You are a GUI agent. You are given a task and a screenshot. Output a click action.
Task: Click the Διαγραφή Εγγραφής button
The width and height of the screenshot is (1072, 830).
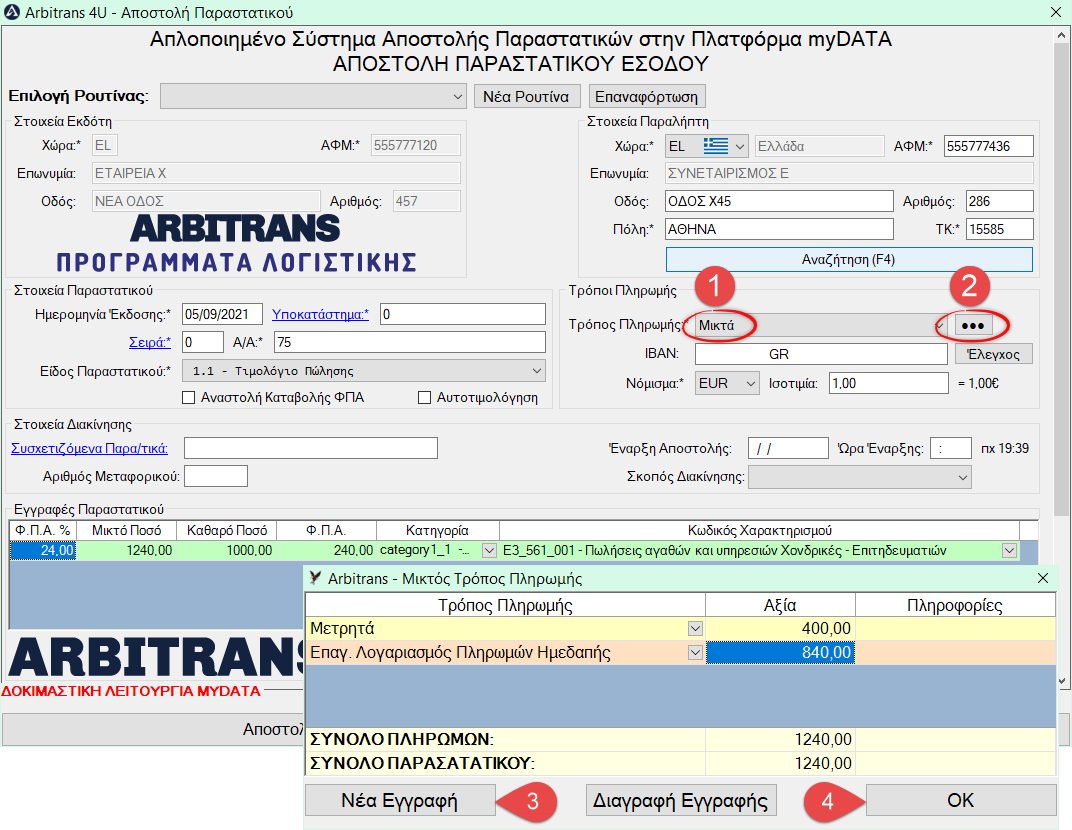pyautogui.click(x=681, y=800)
